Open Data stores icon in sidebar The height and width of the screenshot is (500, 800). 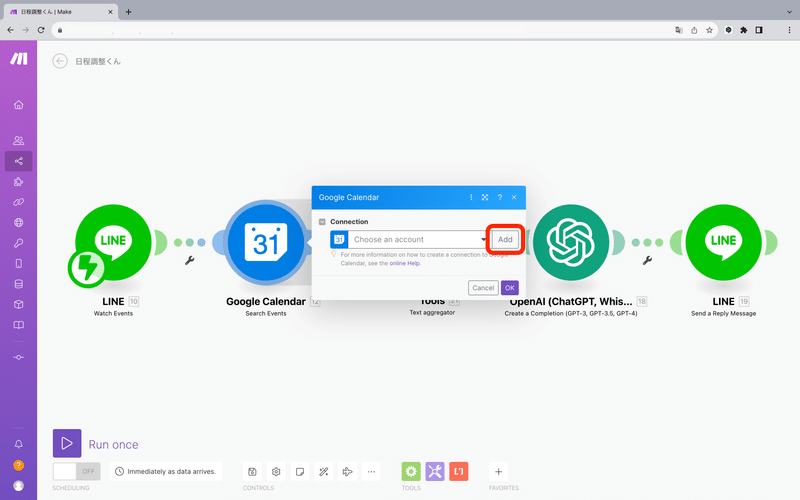point(18,284)
